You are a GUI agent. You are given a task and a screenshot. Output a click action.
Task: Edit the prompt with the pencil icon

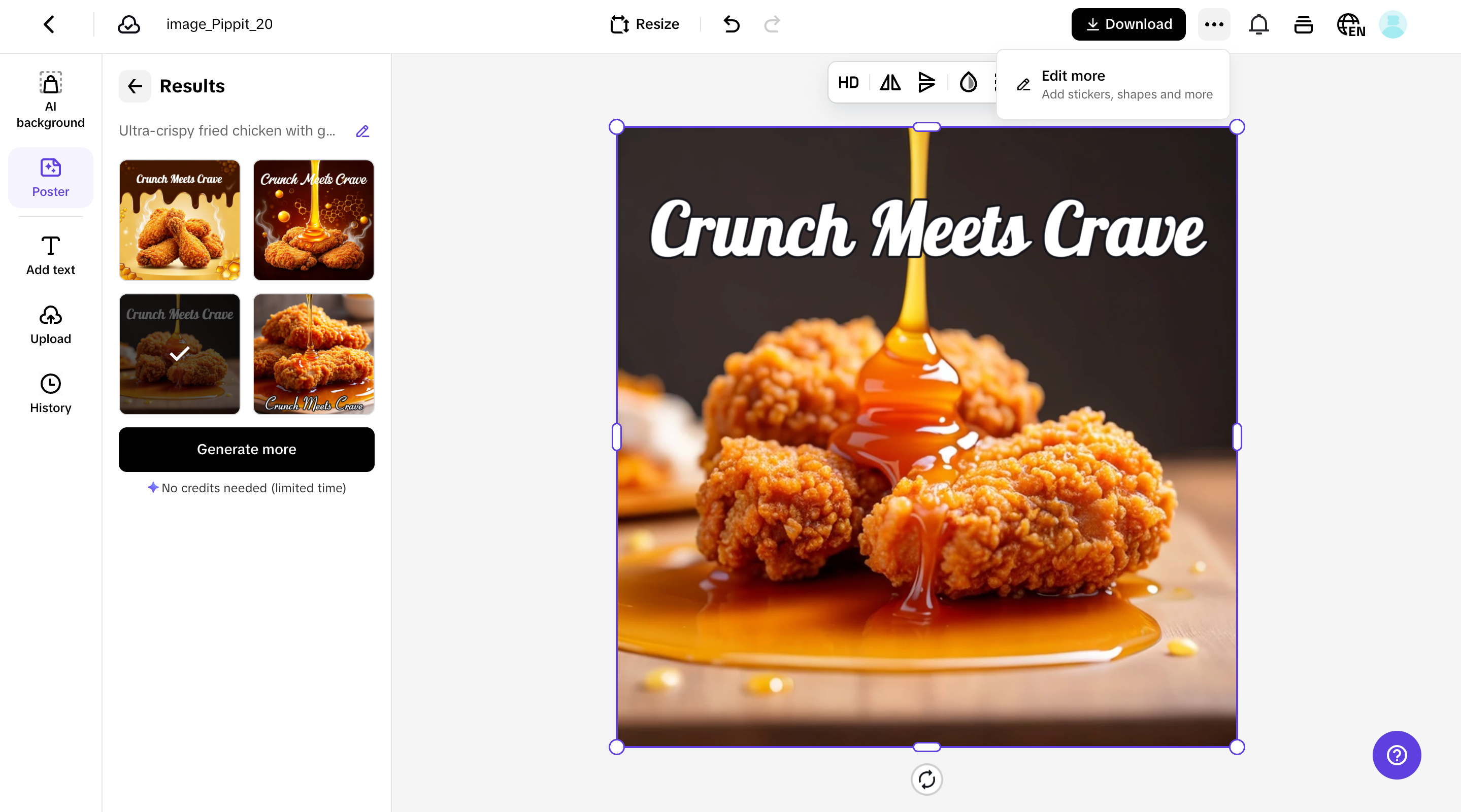point(362,131)
